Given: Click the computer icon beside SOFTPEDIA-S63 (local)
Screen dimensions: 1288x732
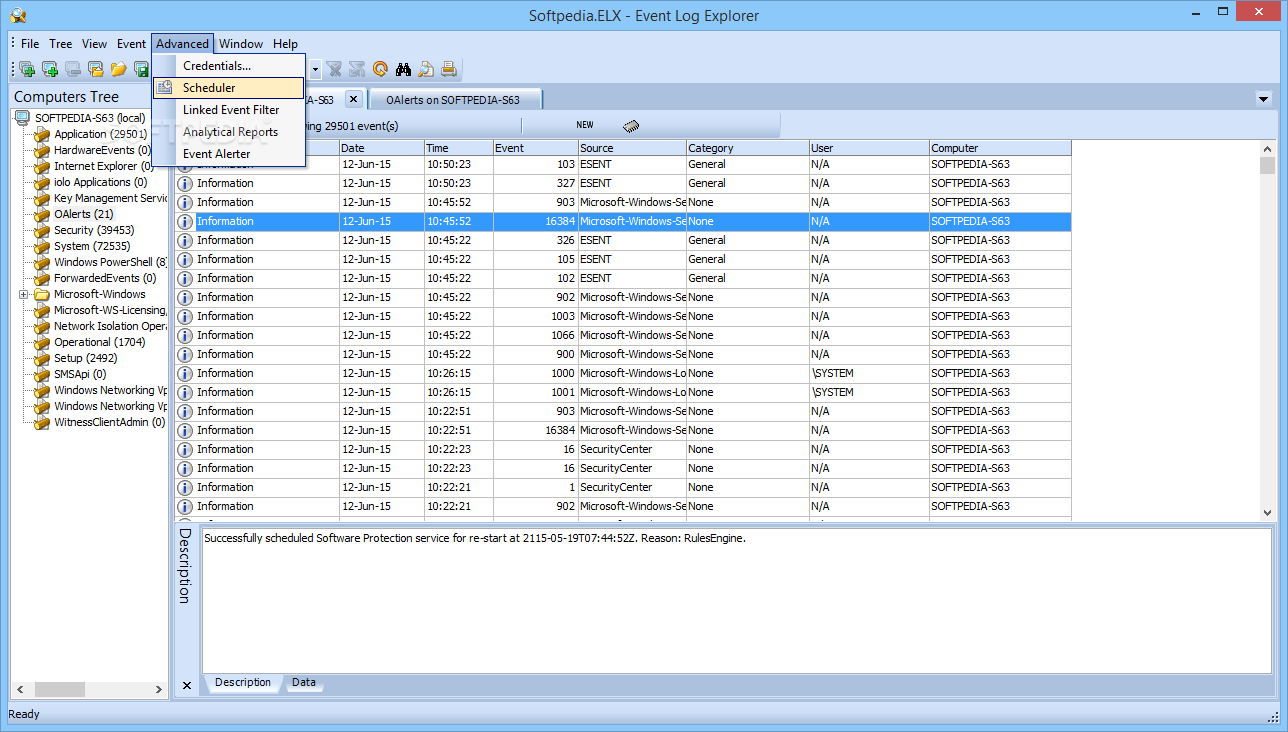Looking at the screenshot, I should [x=22, y=118].
